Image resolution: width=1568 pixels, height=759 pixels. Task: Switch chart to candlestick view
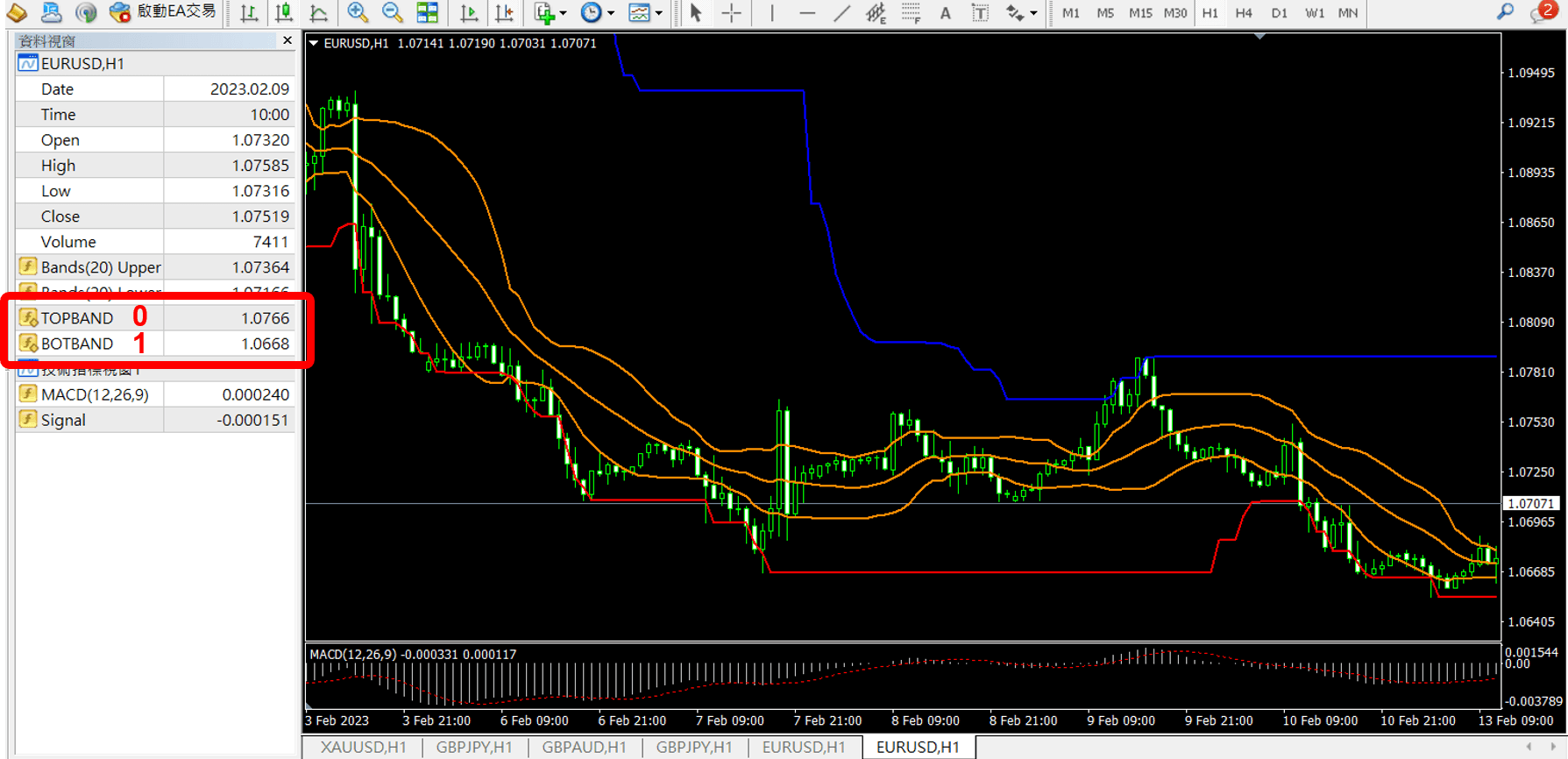click(x=284, y=13)
